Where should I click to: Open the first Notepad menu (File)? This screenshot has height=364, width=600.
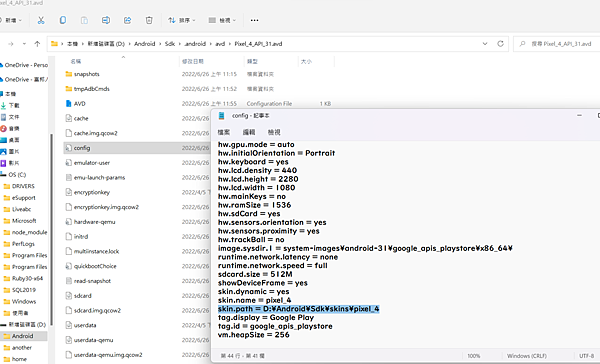point(224,132)
